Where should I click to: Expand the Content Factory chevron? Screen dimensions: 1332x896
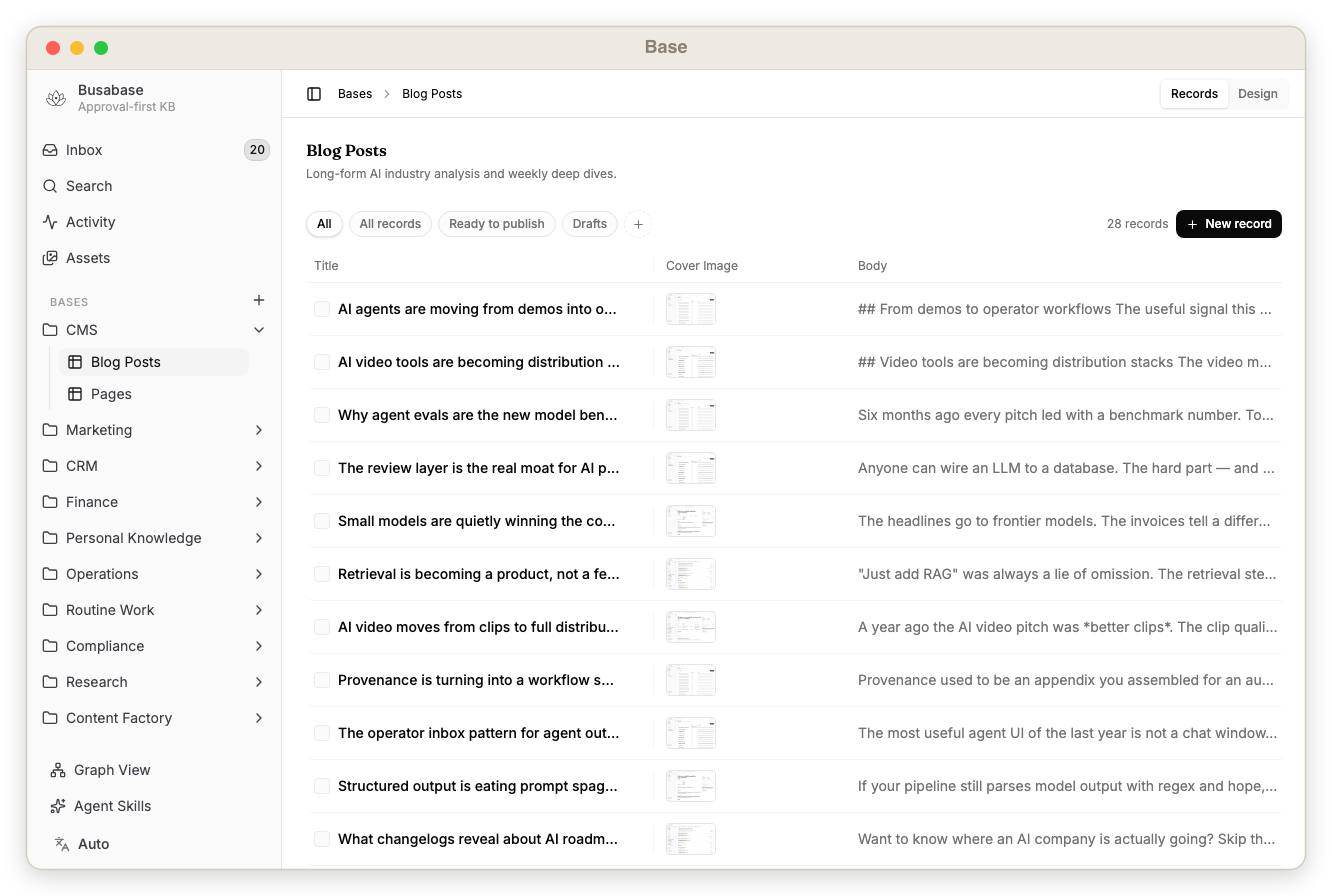tap(259, 718)
